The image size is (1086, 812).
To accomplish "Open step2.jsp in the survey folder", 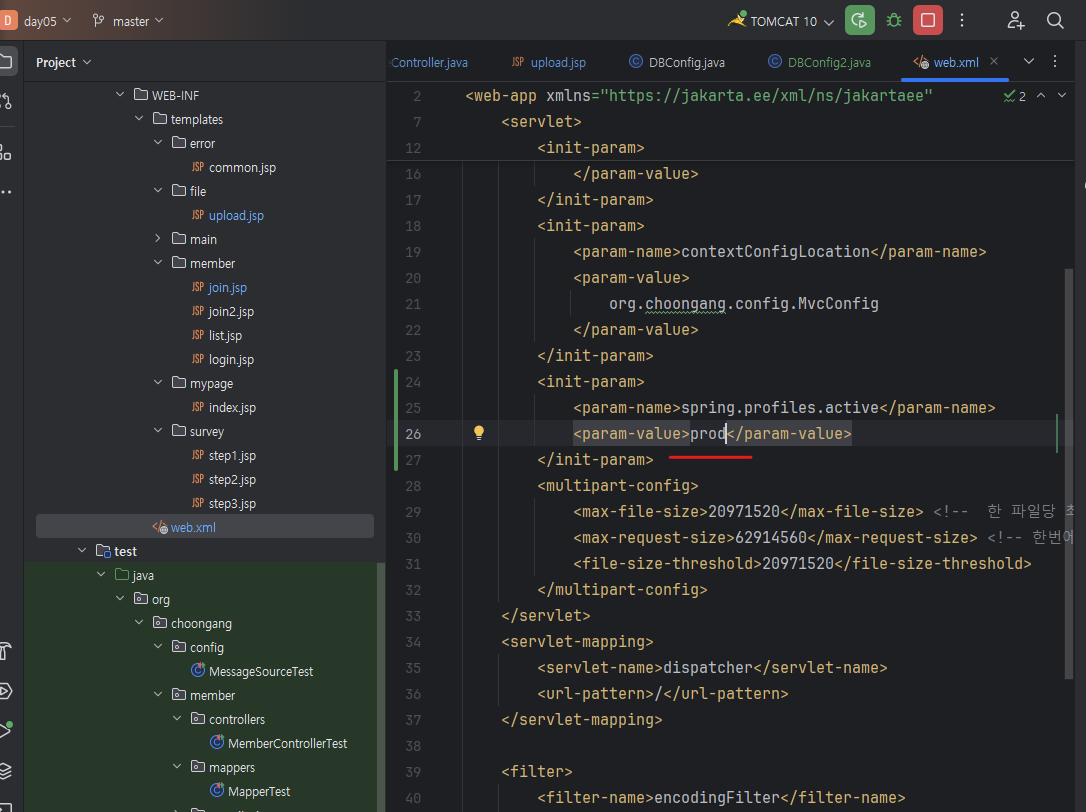I will (232, 479).
